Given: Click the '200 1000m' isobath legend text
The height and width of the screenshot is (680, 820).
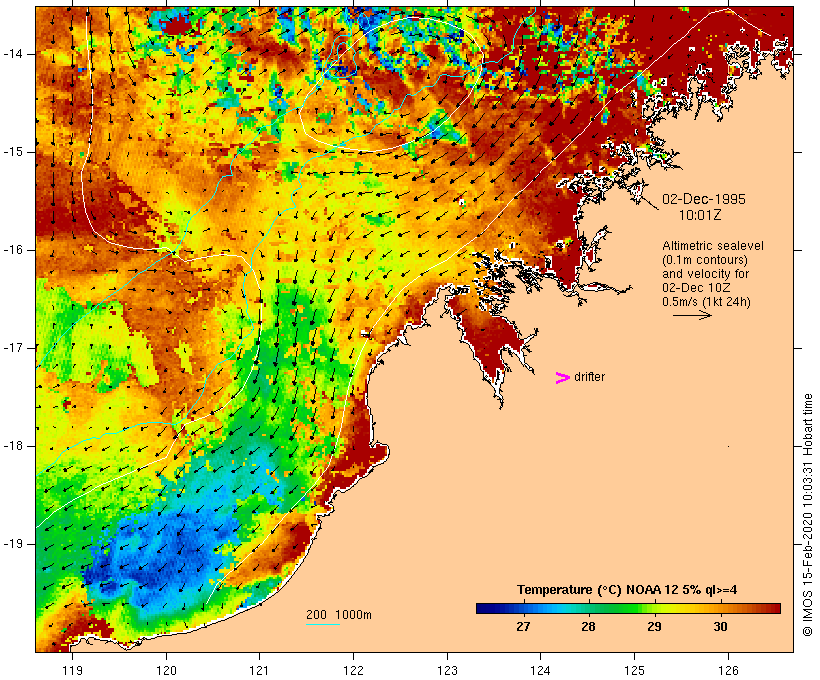Looking at the screenshot, I should 339,615.
